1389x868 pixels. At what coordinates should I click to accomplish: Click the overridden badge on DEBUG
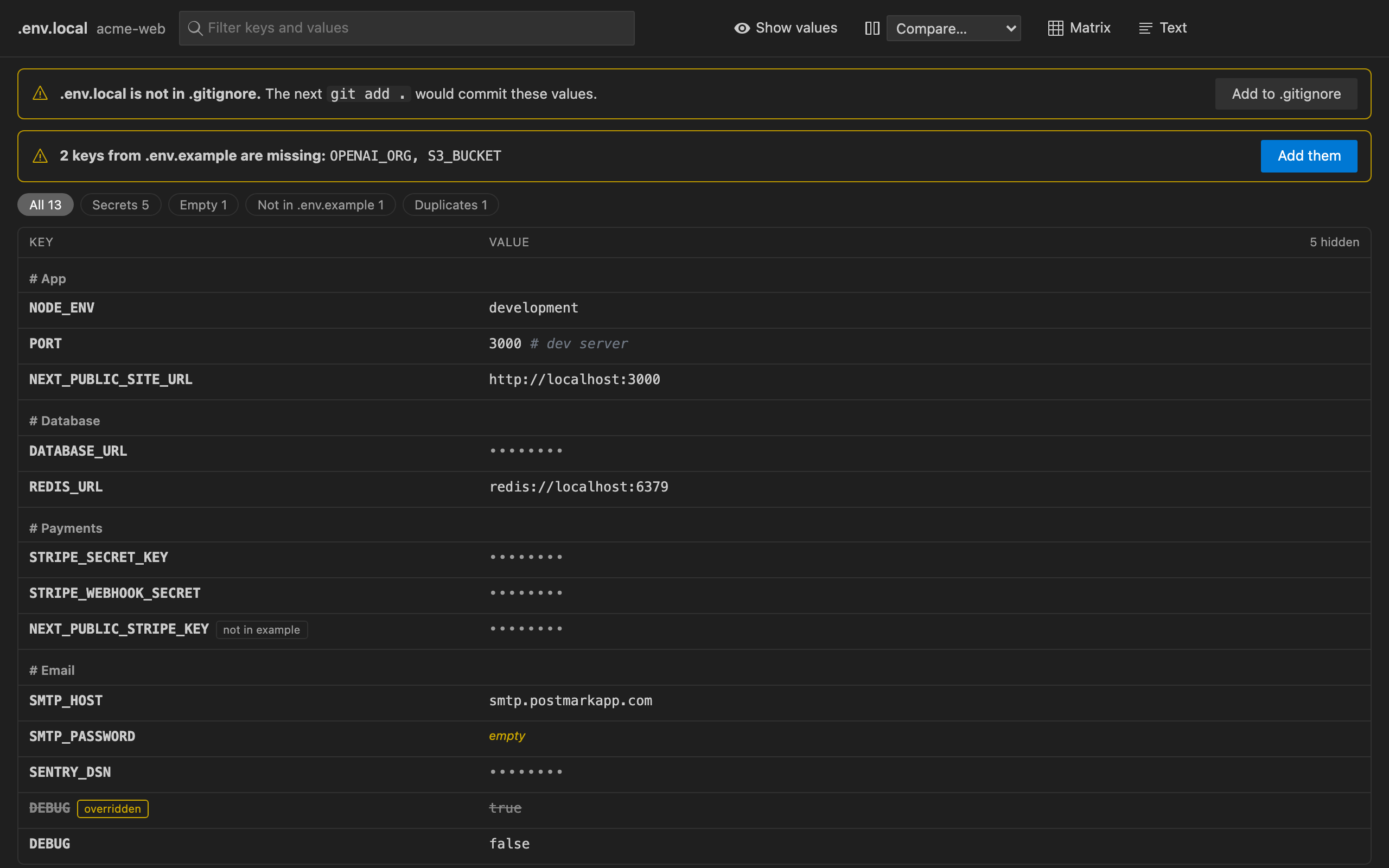coord(112,809)
